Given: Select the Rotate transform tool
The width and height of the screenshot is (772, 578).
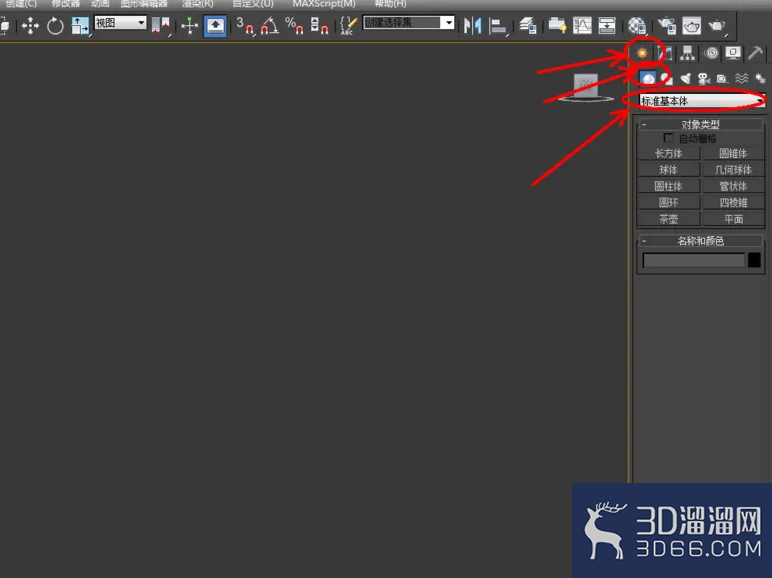Looking at the screenshot, I should (x=55, y=26).
